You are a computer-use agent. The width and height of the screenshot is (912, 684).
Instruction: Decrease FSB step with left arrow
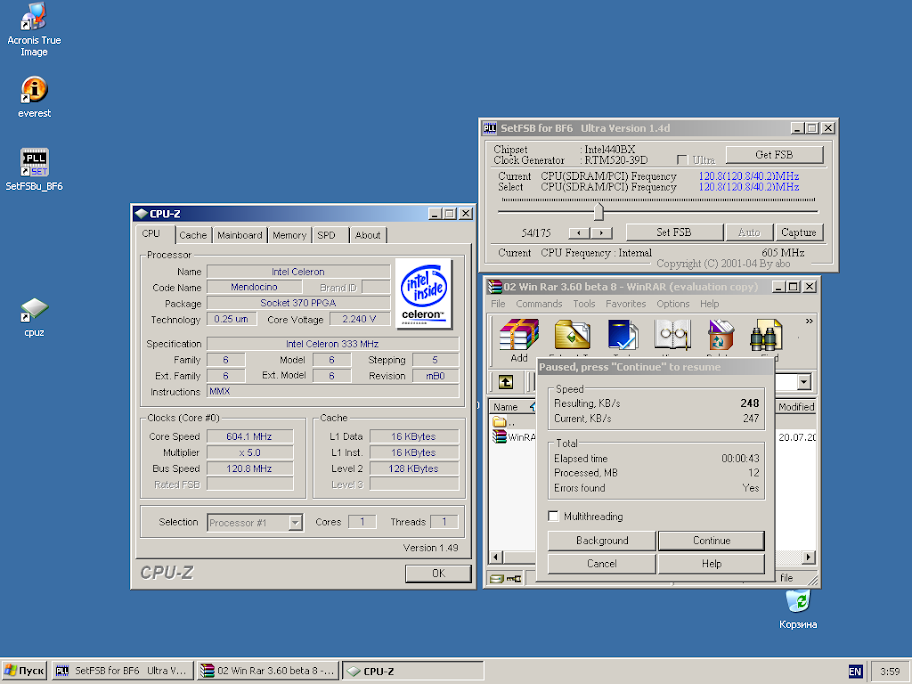tap(579, 233)
